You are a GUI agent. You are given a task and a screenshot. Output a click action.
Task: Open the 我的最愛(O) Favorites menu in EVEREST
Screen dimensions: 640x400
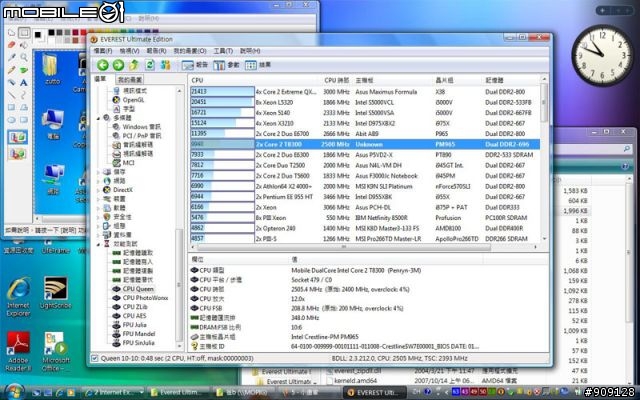(190, 51)
